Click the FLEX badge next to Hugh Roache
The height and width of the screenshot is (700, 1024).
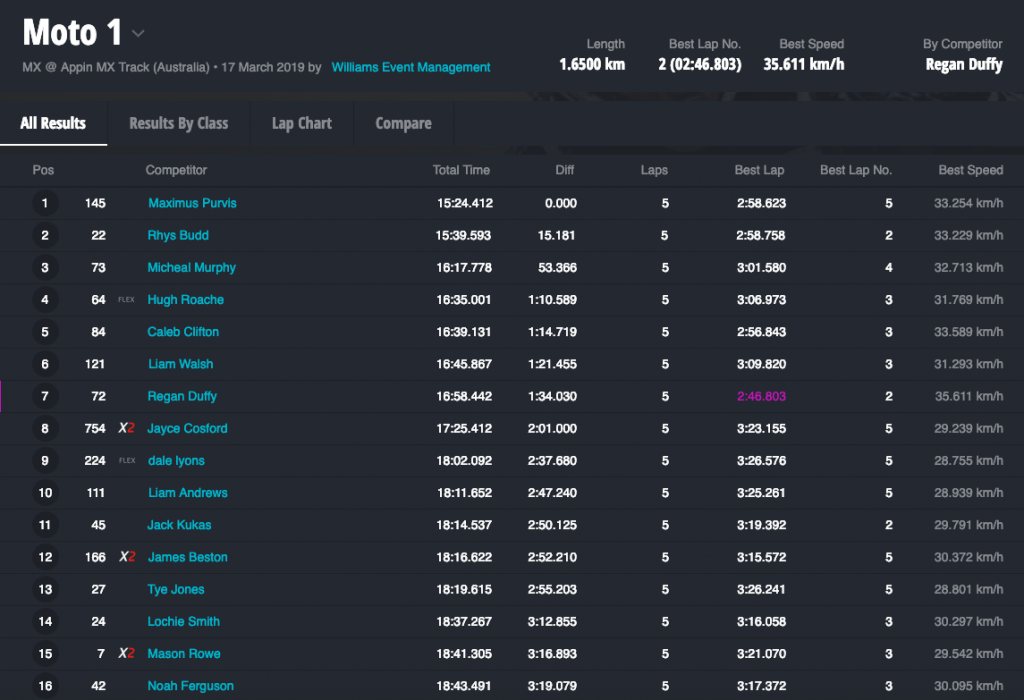click(126, 299)
